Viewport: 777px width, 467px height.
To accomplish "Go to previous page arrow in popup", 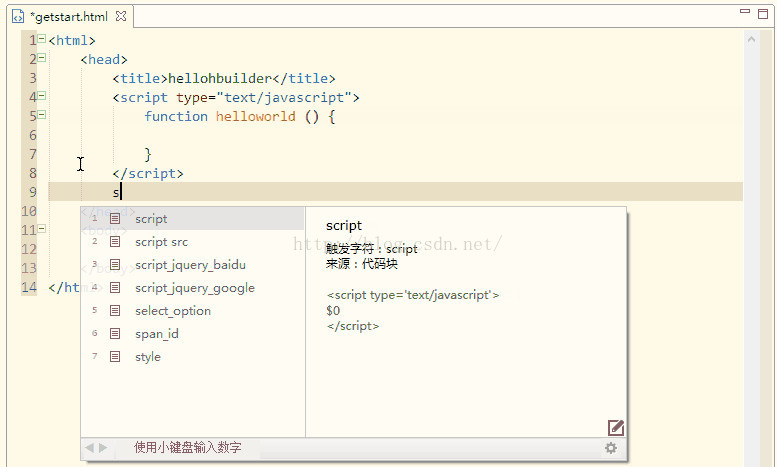I will click(89, 448).
